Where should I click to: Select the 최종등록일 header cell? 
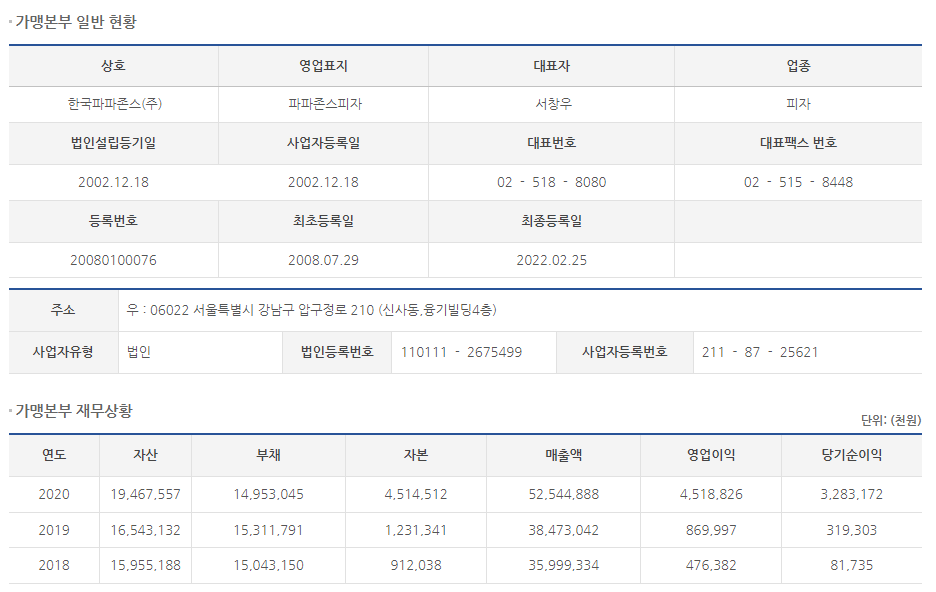click(552, 221)
